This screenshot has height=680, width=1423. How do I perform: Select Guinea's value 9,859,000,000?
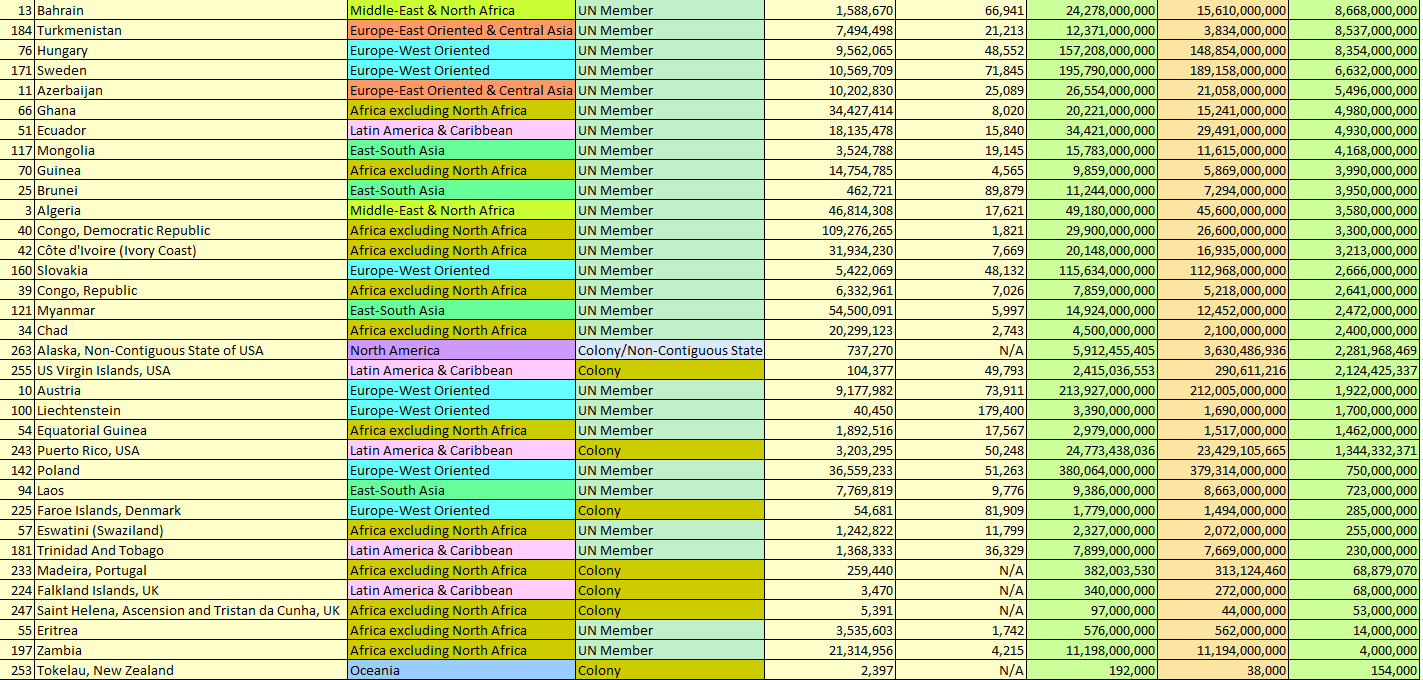(1092, 170)
